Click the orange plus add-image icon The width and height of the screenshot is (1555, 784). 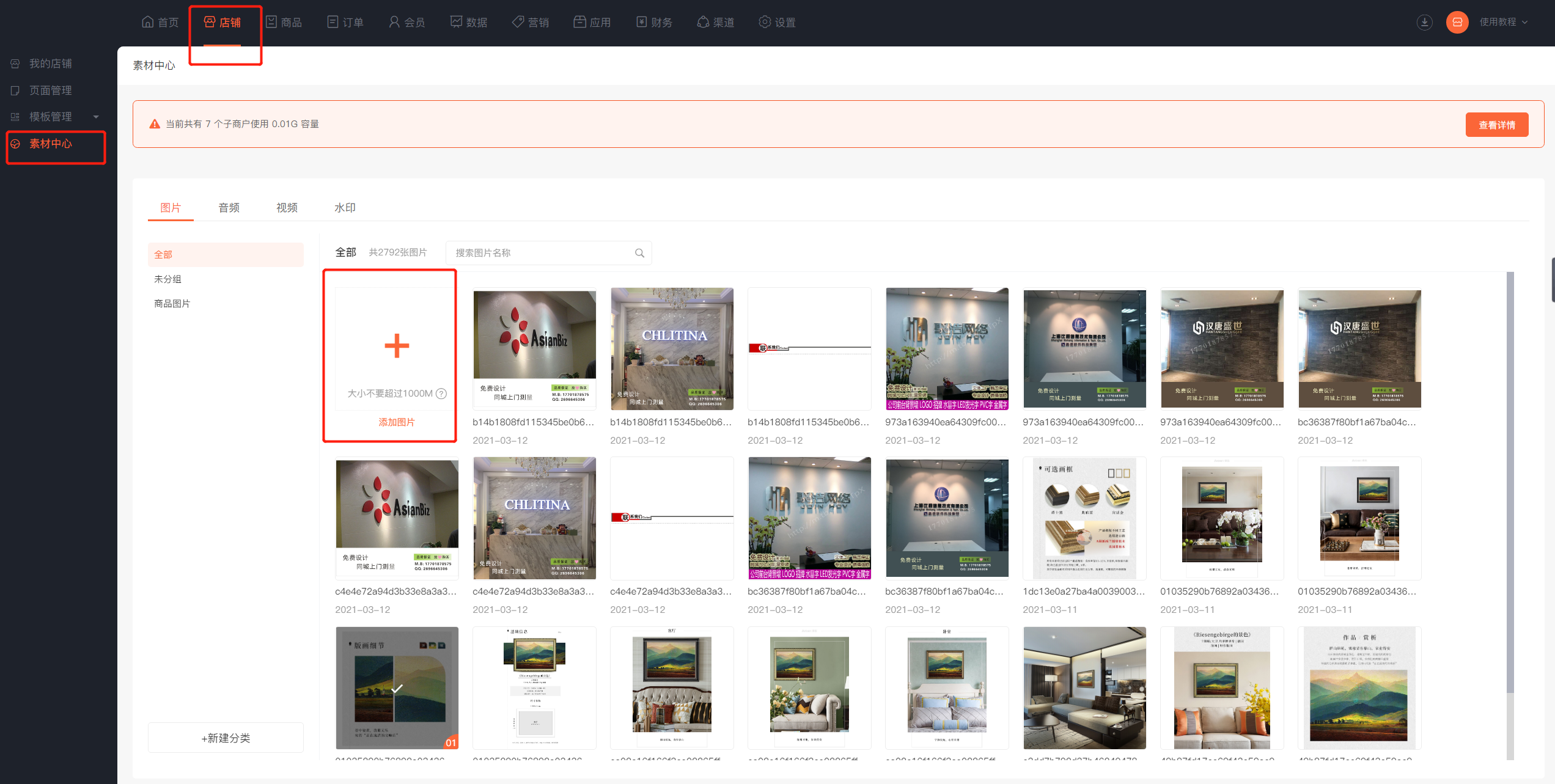coord(397,346)
